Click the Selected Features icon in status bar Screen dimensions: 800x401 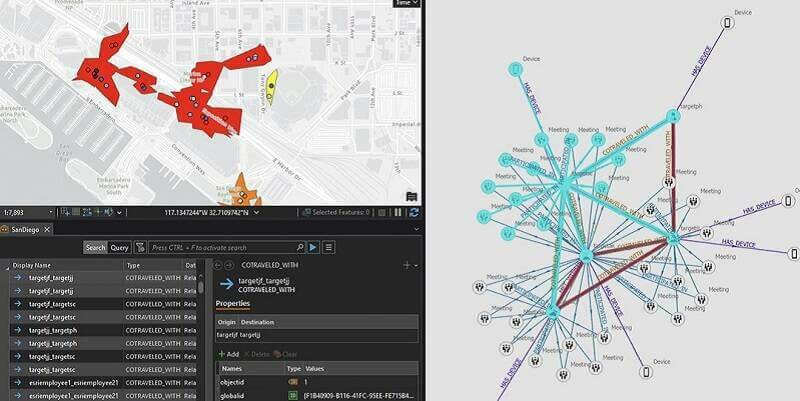(307, 212)
